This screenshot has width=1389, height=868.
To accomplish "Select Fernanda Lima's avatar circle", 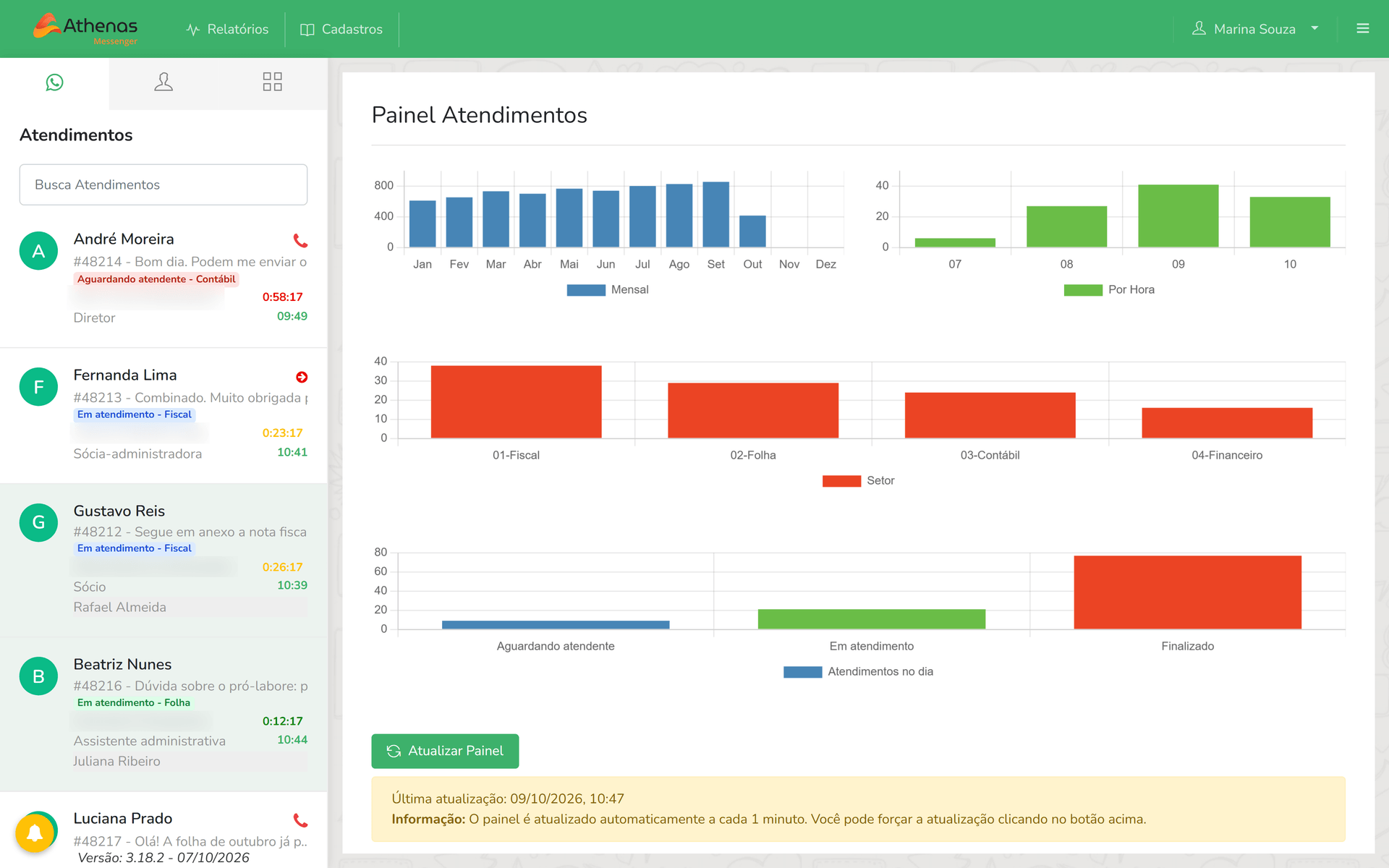I will pyautogui.click(x=38, y=387).
